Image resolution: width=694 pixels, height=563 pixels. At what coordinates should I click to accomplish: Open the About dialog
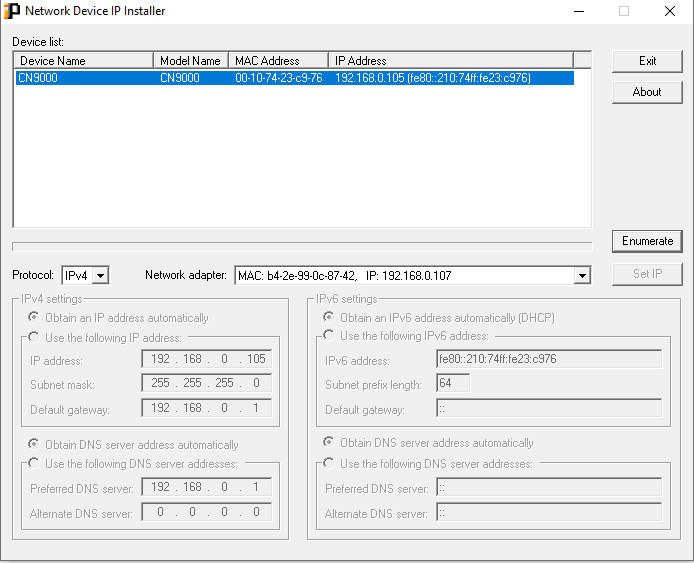click(x=647, y=92)
